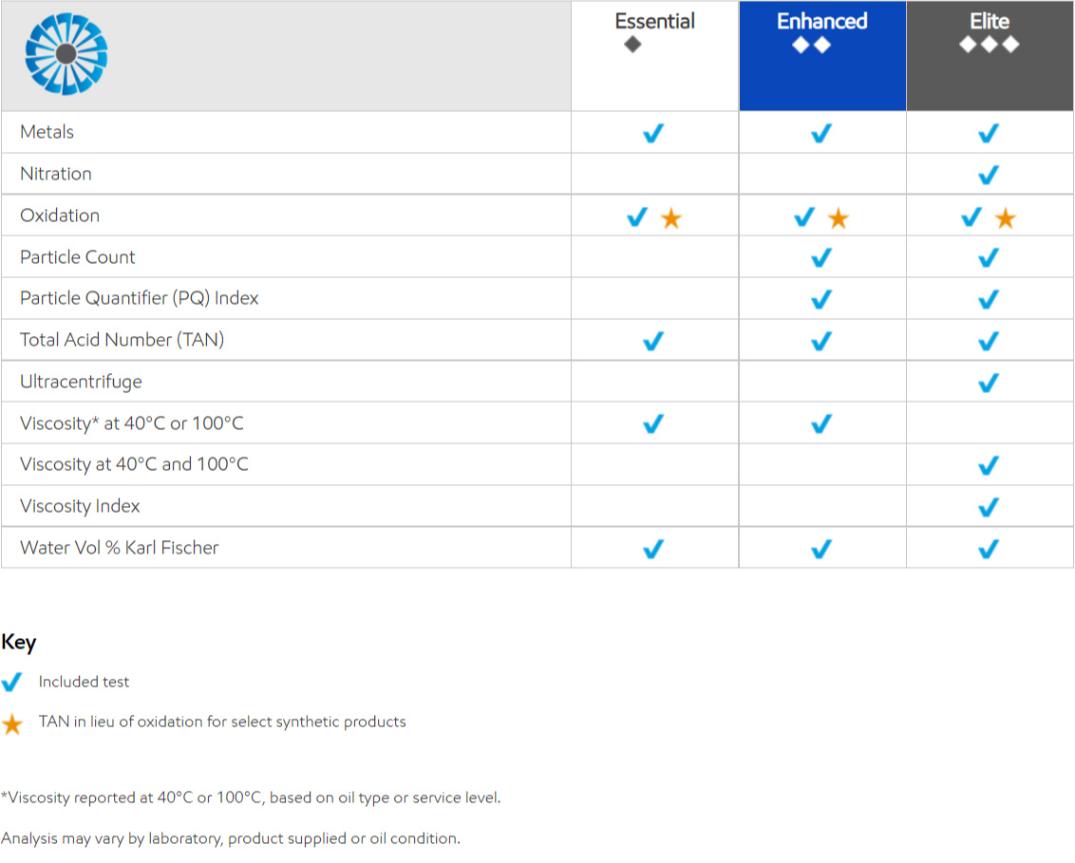Click the Nitration checkmark under Elite
1075x863 pixels.
click(x=988, y=175)
